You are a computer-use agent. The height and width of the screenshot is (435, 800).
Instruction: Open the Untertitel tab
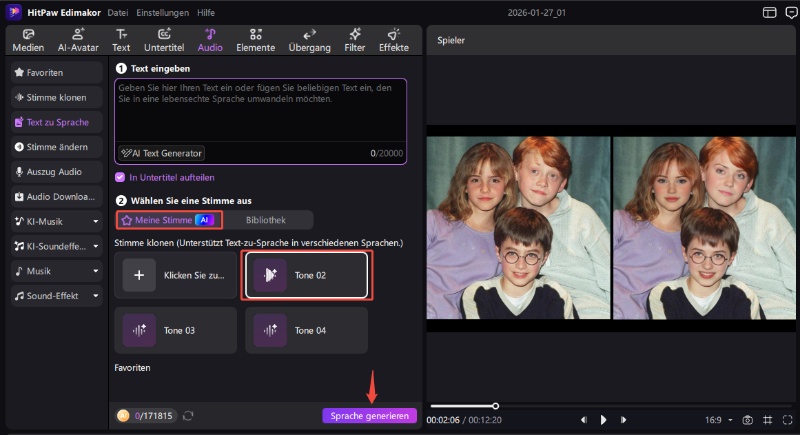(164, 40)
